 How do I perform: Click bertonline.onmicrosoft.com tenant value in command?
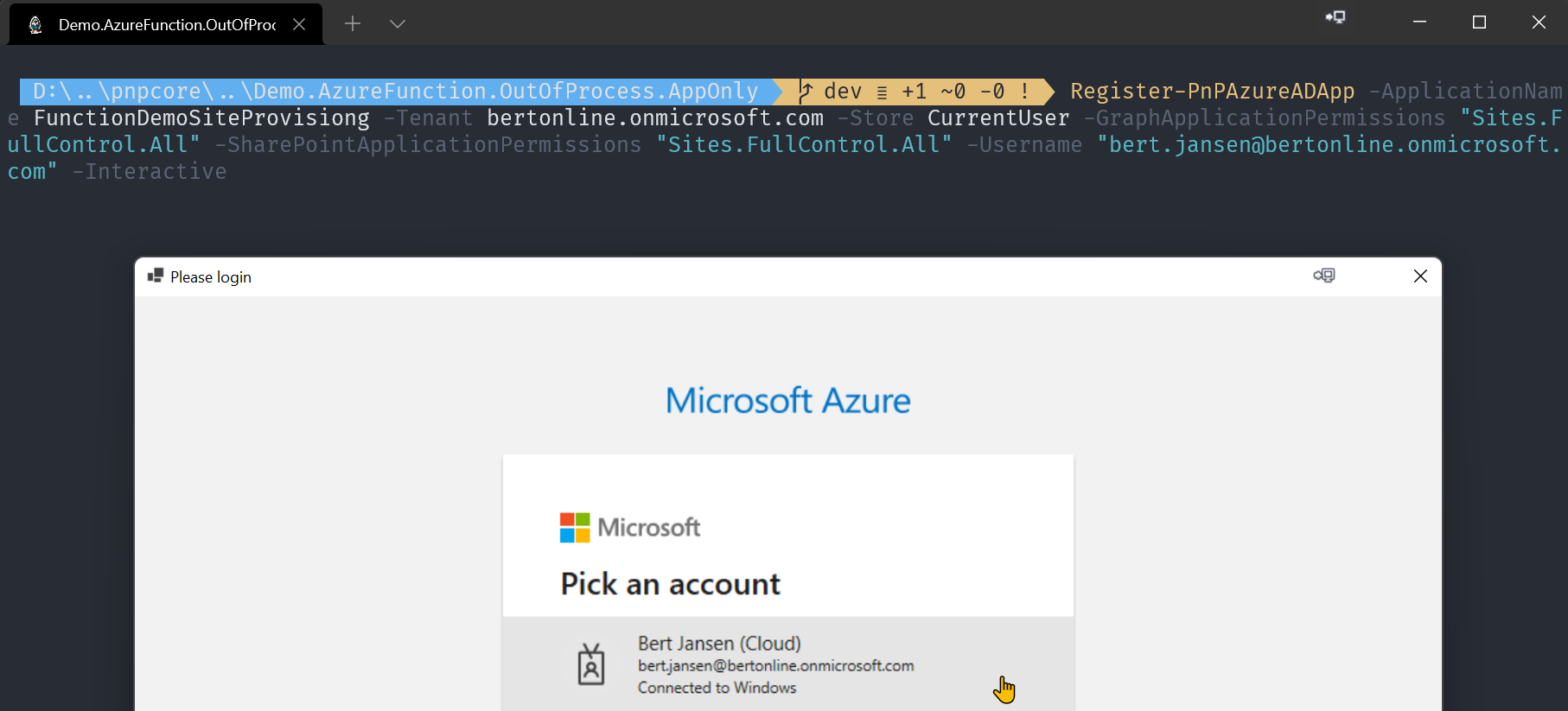[655, 118]
